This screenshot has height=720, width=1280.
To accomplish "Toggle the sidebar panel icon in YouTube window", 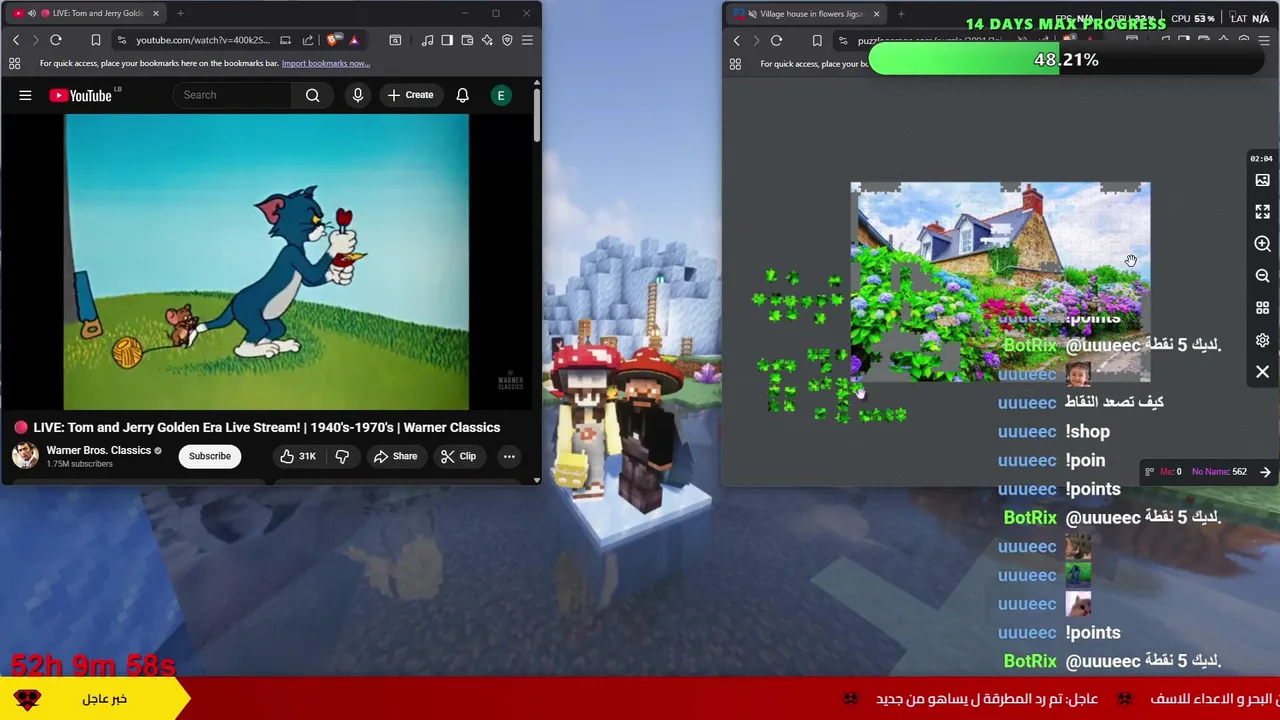I will tap(447, 40).
